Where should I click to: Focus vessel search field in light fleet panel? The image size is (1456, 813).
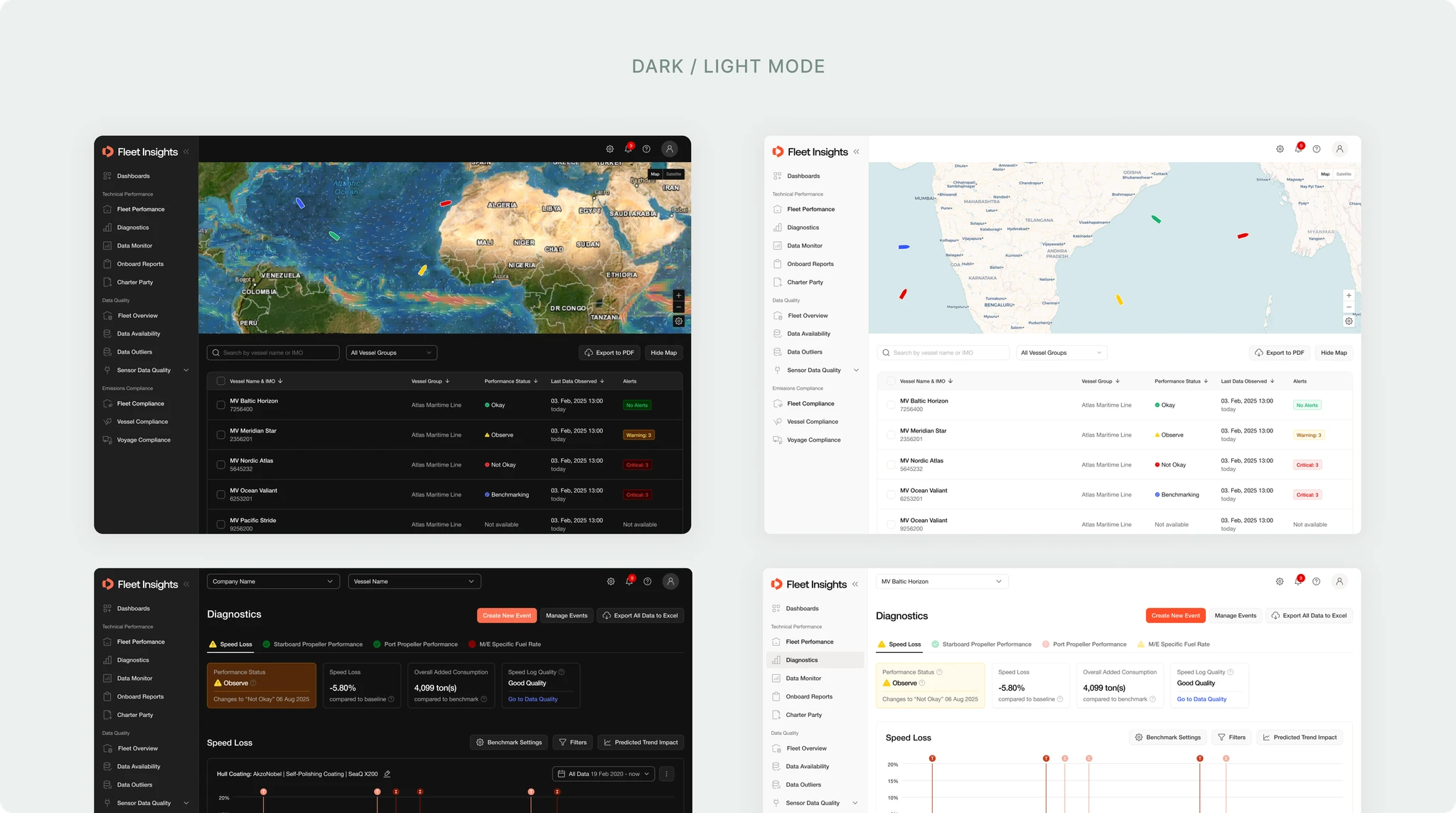pos(943,353)
